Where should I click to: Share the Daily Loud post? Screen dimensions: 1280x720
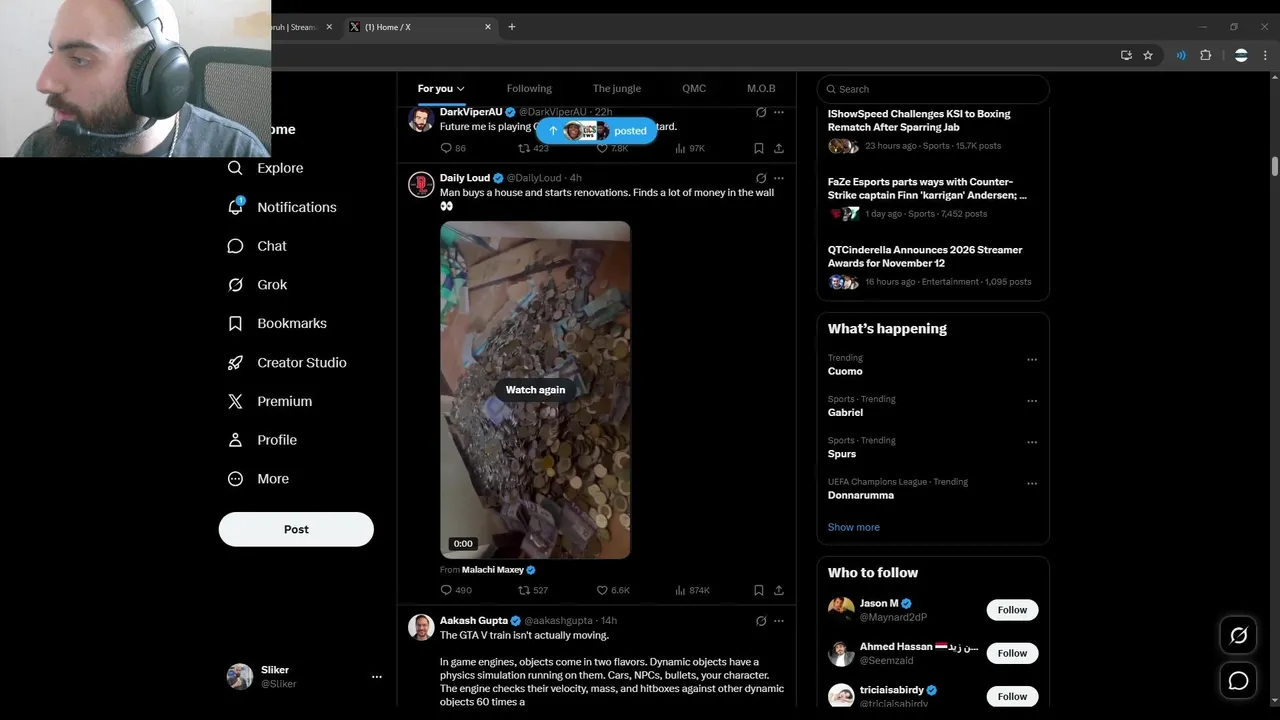point(779,590)
